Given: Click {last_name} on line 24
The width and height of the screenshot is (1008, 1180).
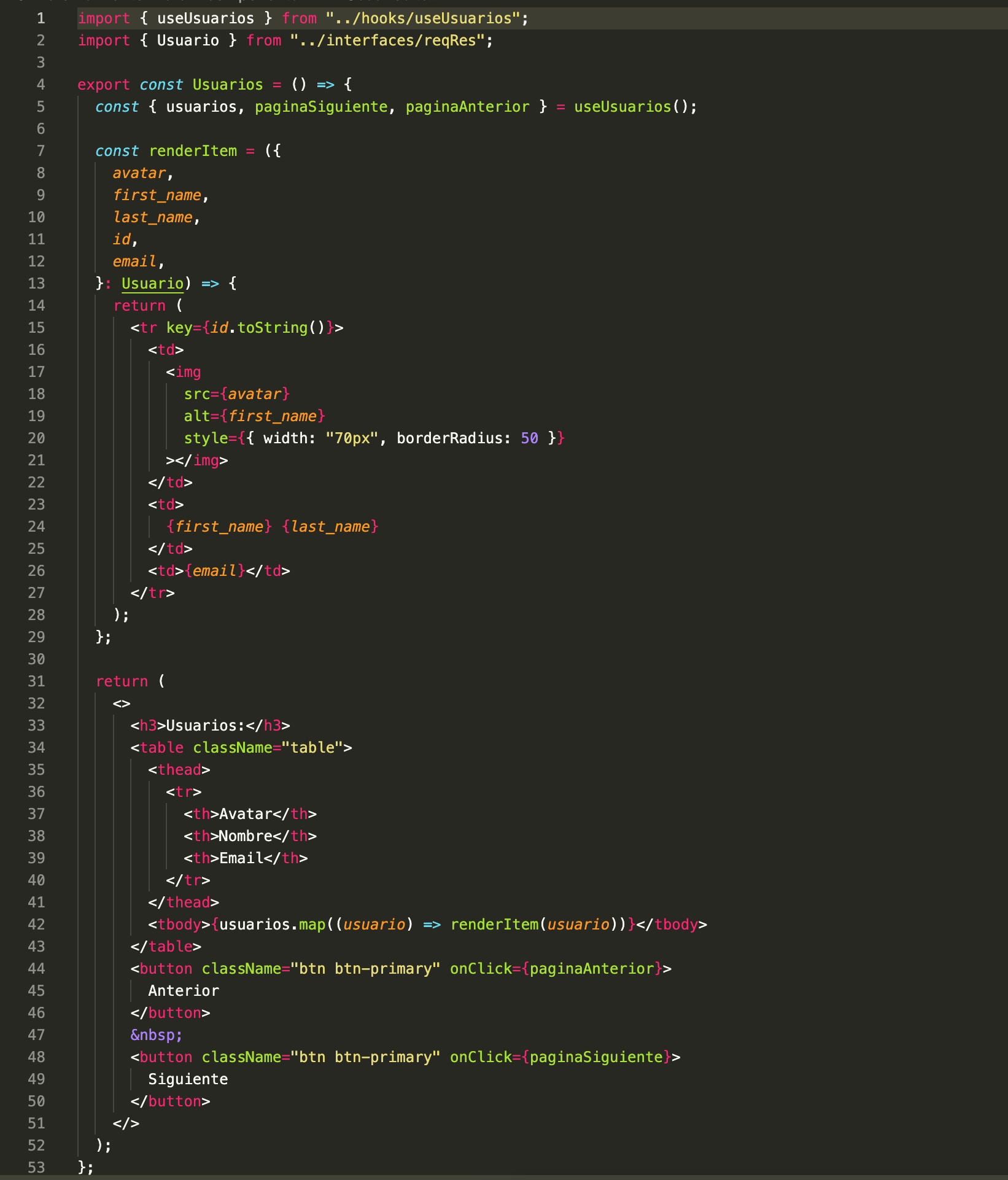Looking at the screenshot, I should click(x=330, y=527).
